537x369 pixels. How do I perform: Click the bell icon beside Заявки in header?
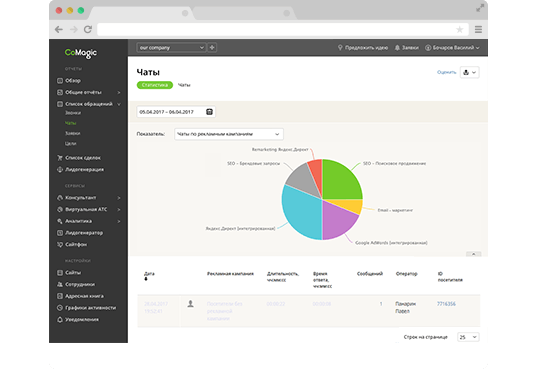point(397,48)
